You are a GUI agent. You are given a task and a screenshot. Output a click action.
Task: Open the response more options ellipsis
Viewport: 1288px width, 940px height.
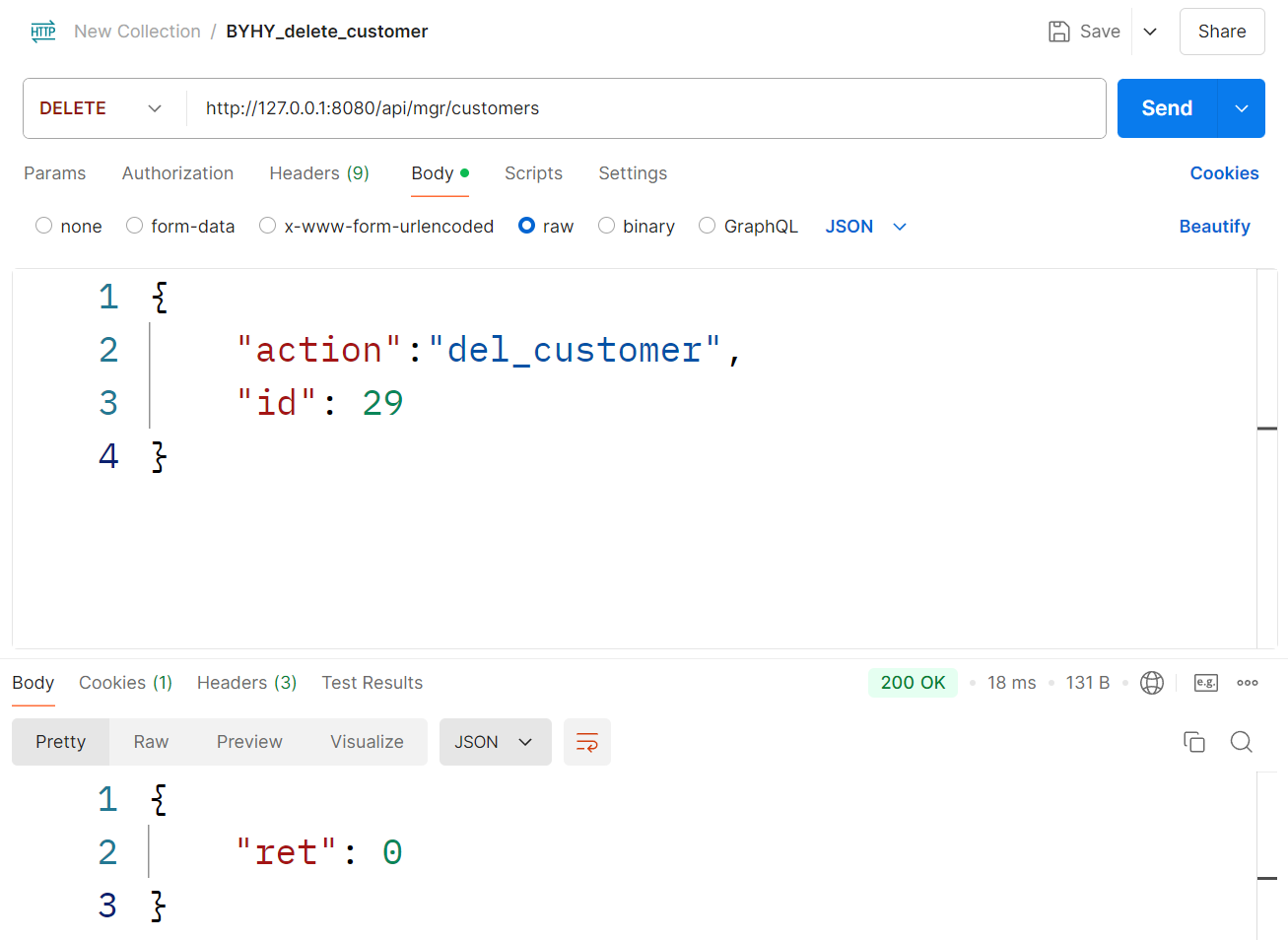click(x=1248, y=683)
